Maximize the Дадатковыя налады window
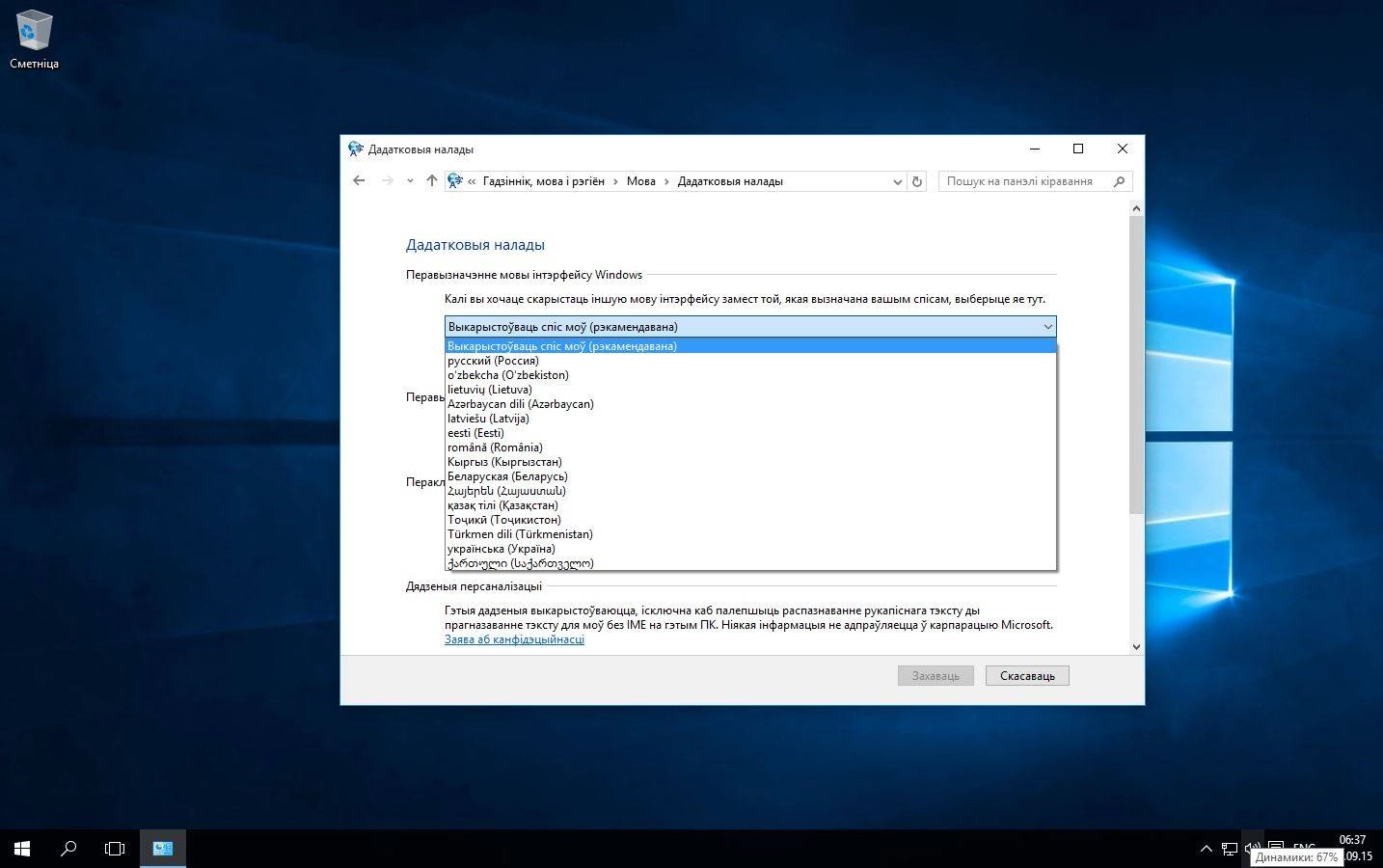This screenshot has height=868, width=1383. [x=1078, y=149]
